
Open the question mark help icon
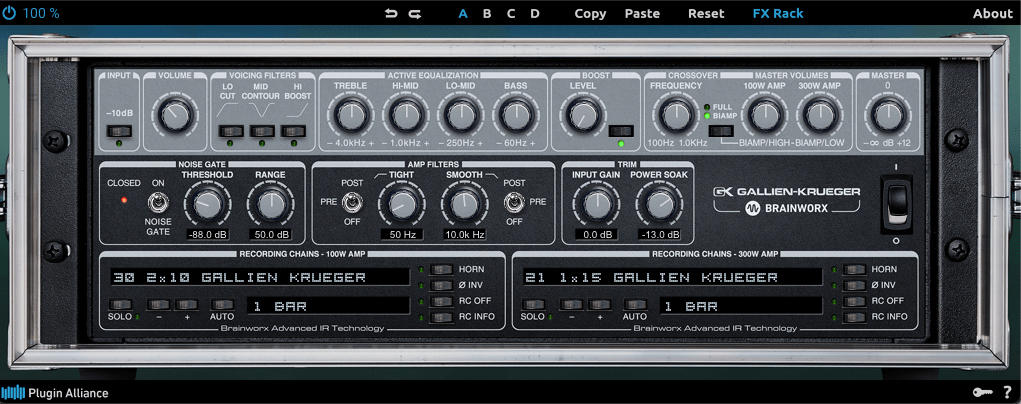tap(1007, 392)
